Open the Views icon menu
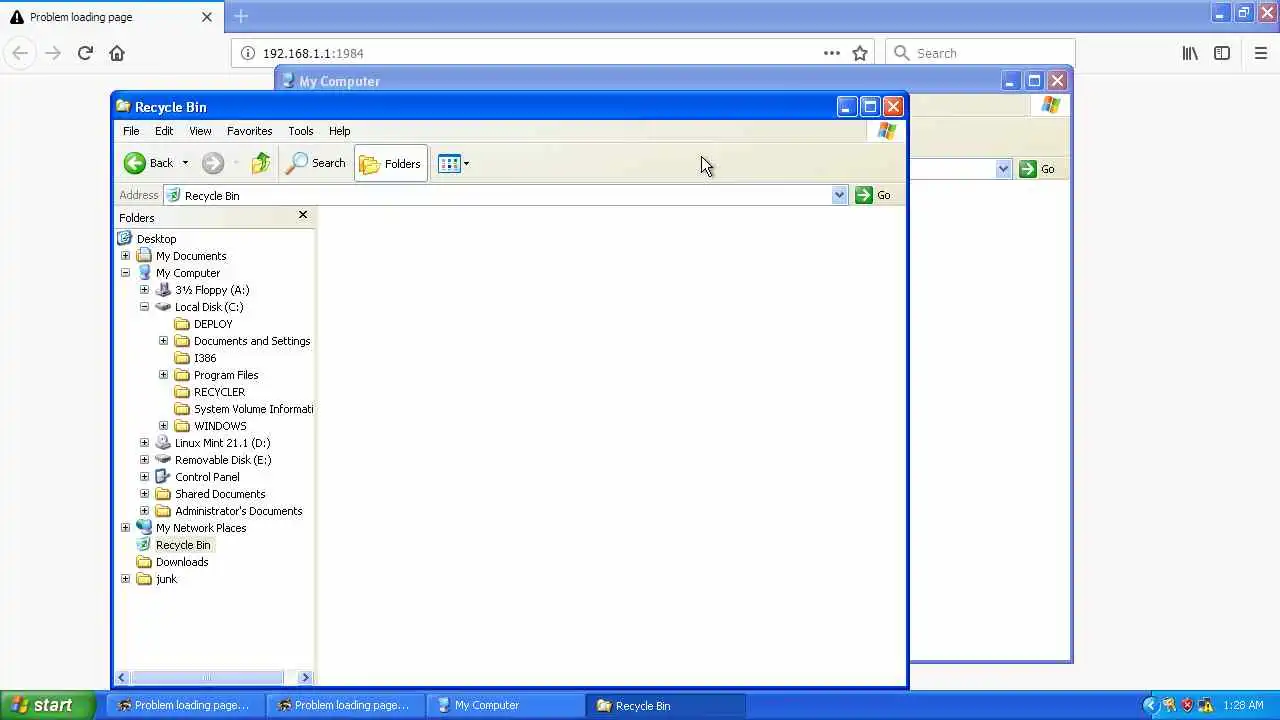Image resolution: width=1280 pixels, height=720 pixels. [x=449, y=163]
